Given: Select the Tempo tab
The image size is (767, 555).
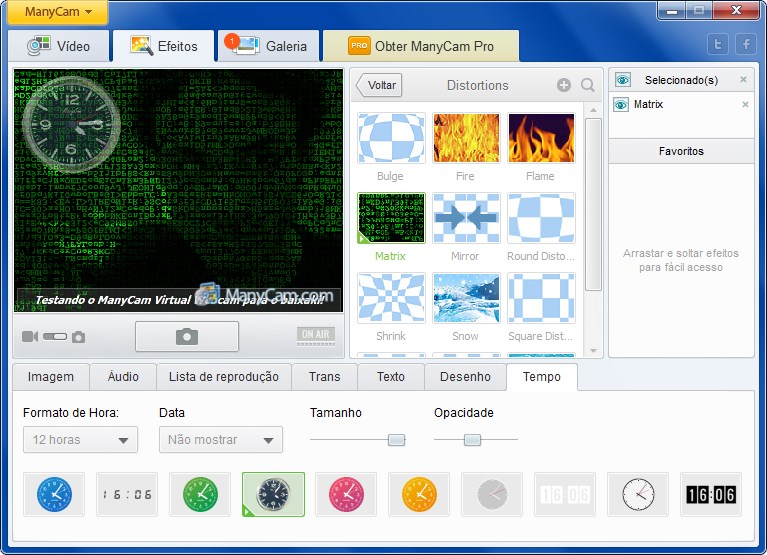Looking at the screenshot, I should point(541,377).
